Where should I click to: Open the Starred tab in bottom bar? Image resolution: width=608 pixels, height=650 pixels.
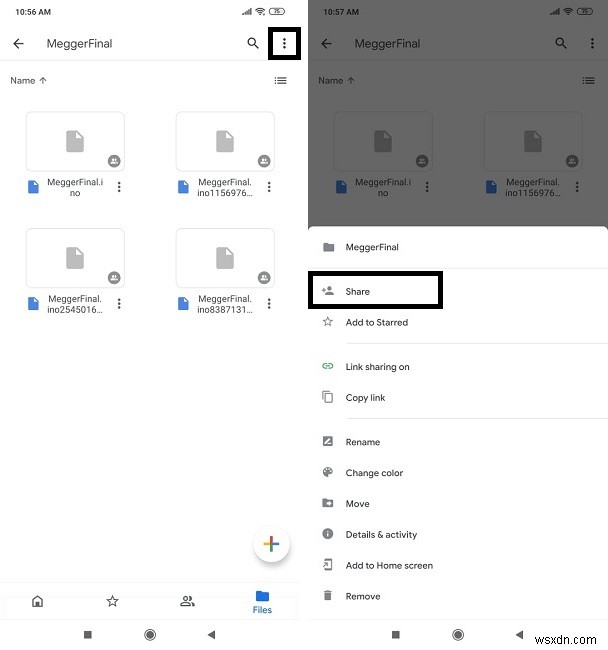pyautogui.click(x=112, y=601)
